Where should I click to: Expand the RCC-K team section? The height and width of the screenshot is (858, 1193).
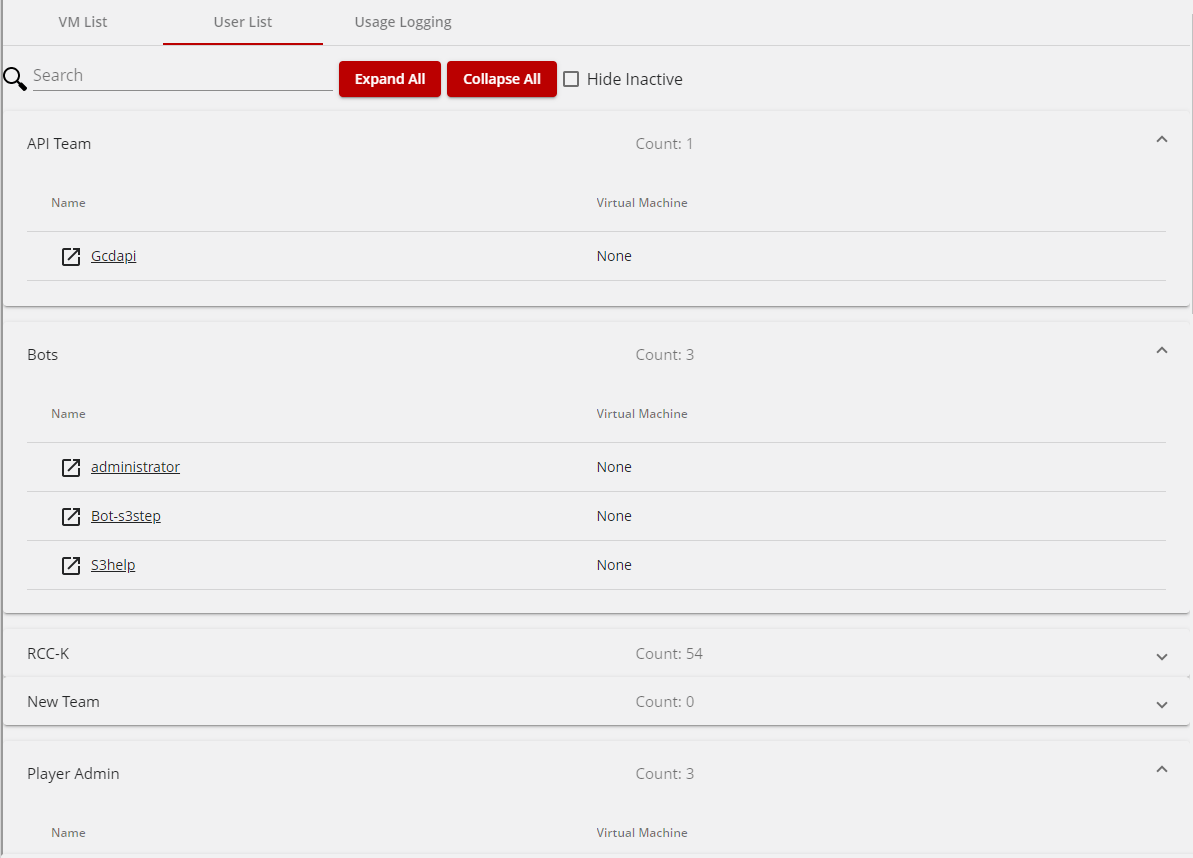tap(1162, 657)
